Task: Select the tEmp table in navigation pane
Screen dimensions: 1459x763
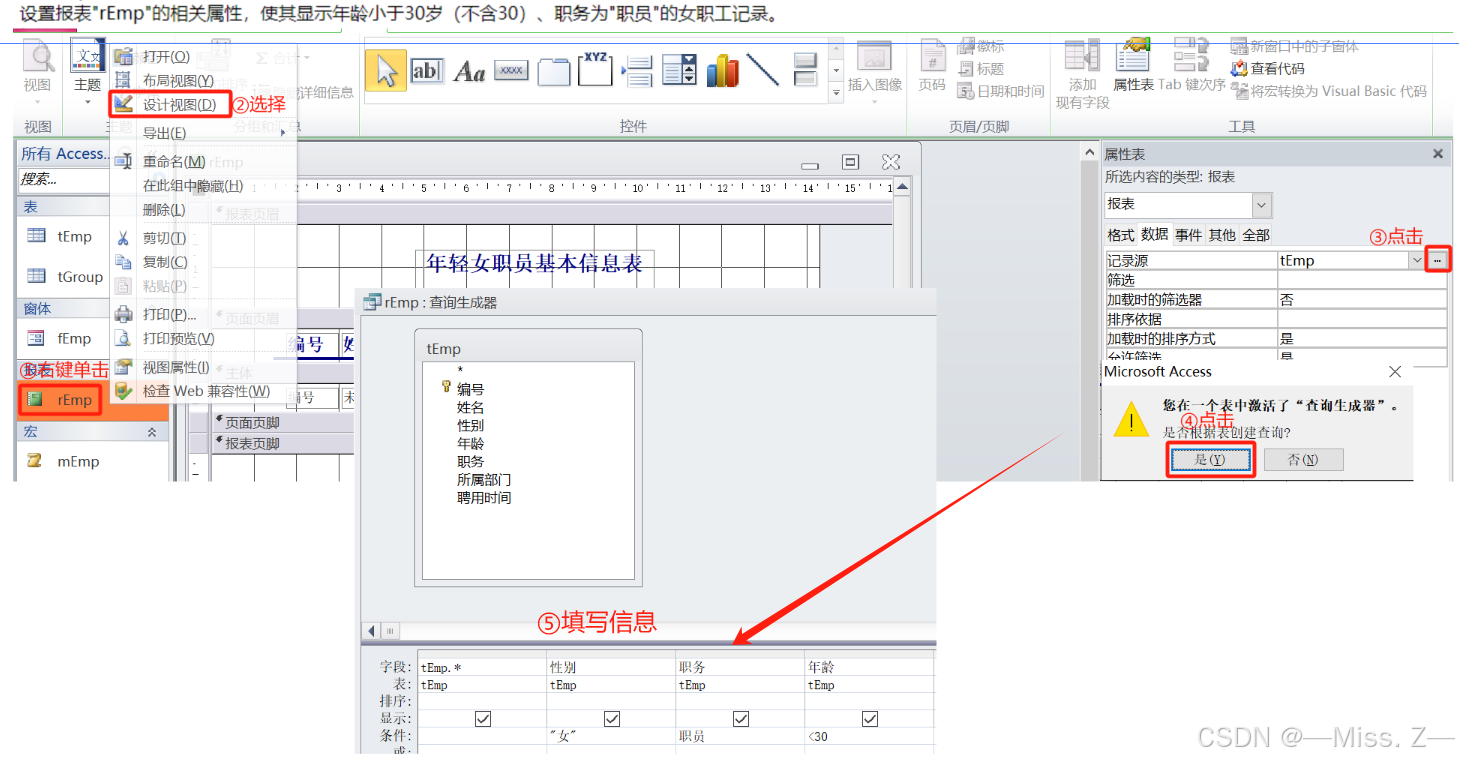Action: coord(60,236)
